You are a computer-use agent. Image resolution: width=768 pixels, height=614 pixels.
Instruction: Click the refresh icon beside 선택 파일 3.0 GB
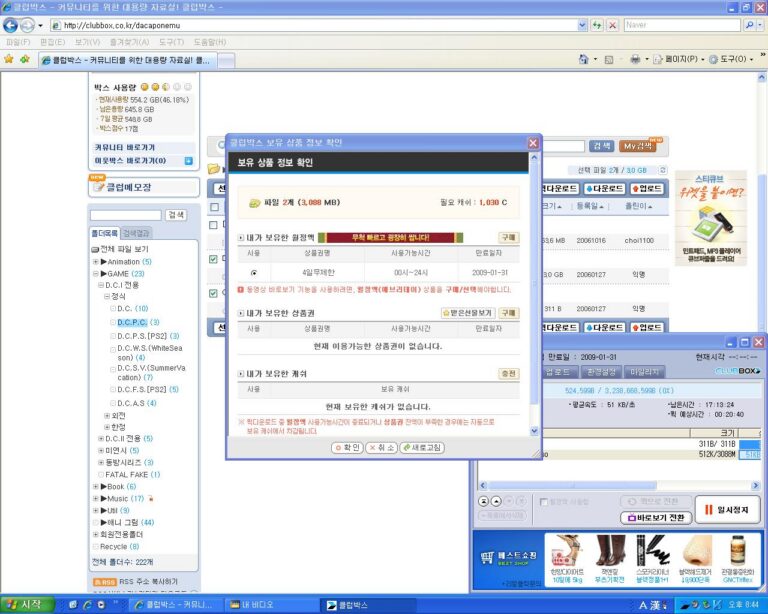662,170
